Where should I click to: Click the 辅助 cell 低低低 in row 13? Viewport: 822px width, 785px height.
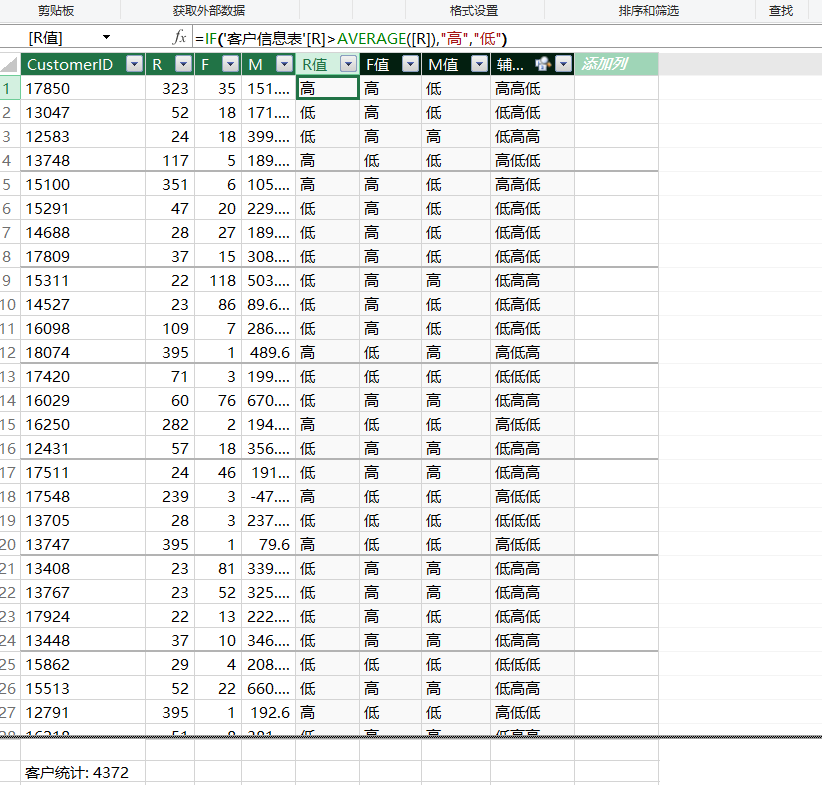point(532,377)
